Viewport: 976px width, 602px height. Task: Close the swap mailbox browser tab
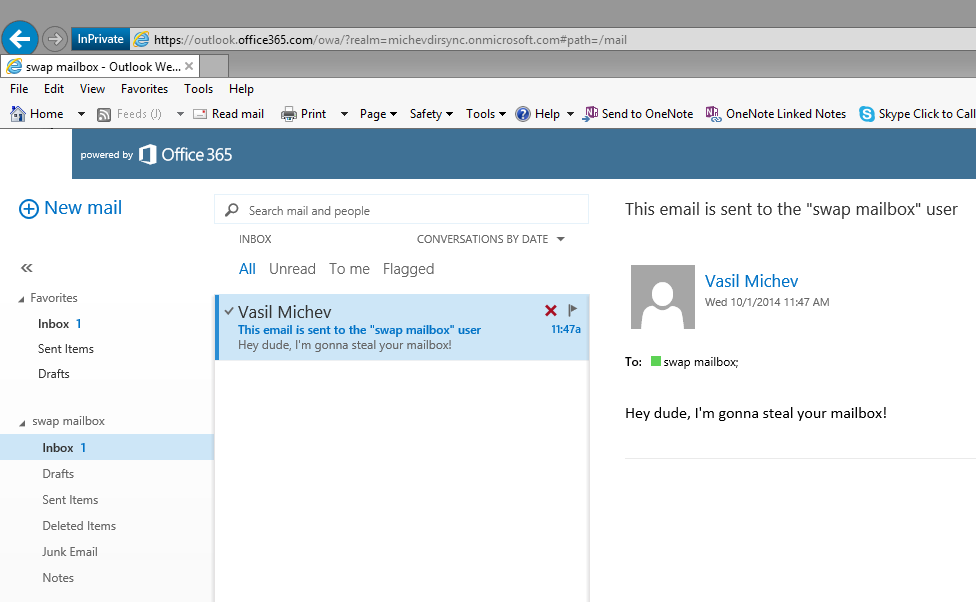pos(189,66)
